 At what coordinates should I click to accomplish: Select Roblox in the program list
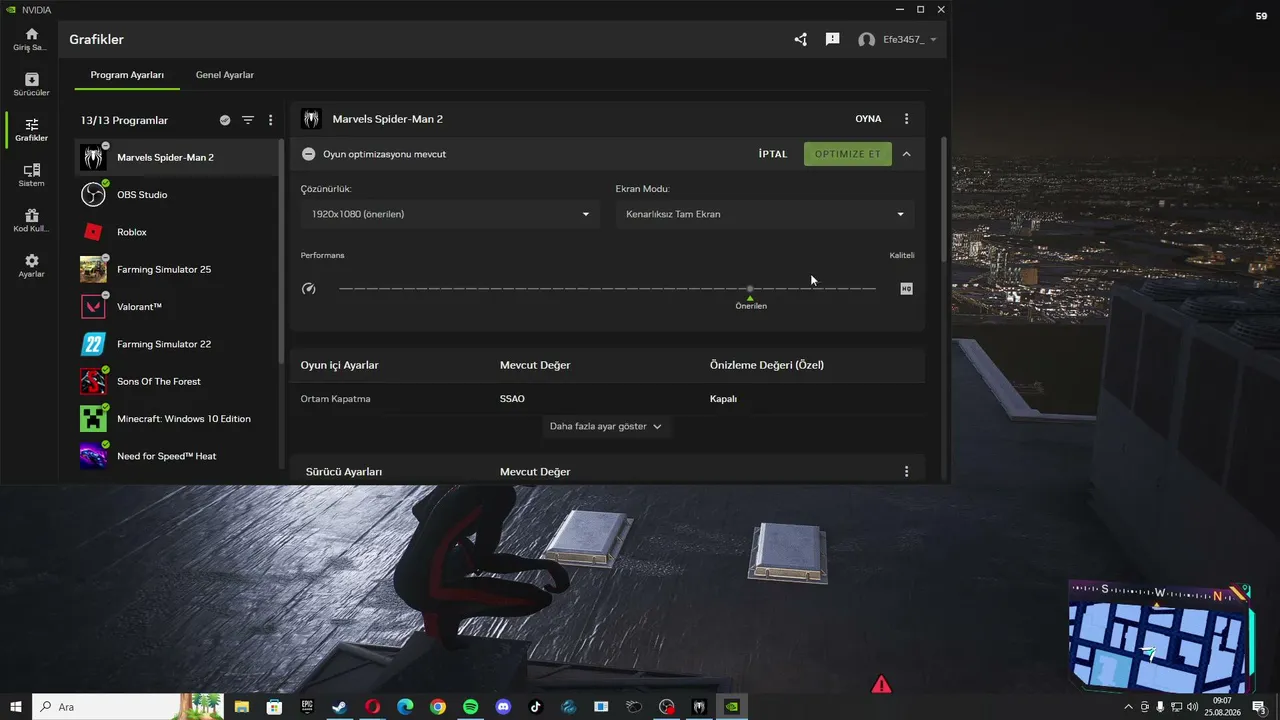coord(178,232)
